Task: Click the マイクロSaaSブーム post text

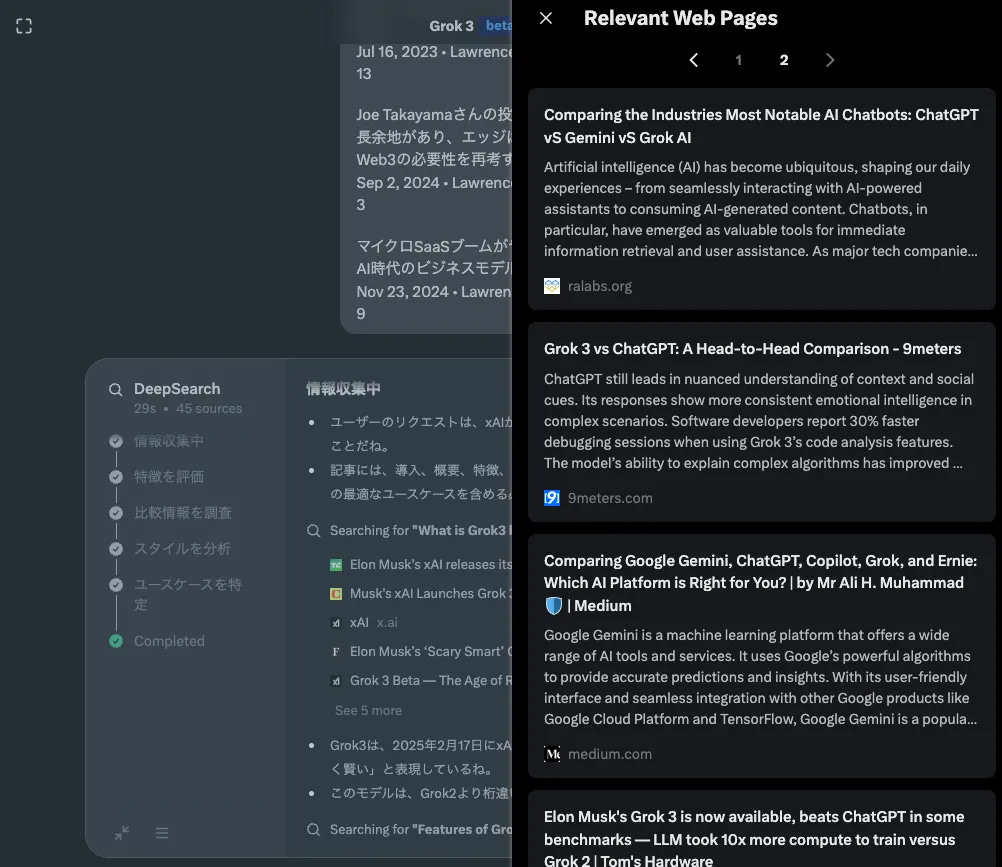Action: (434, 257)
